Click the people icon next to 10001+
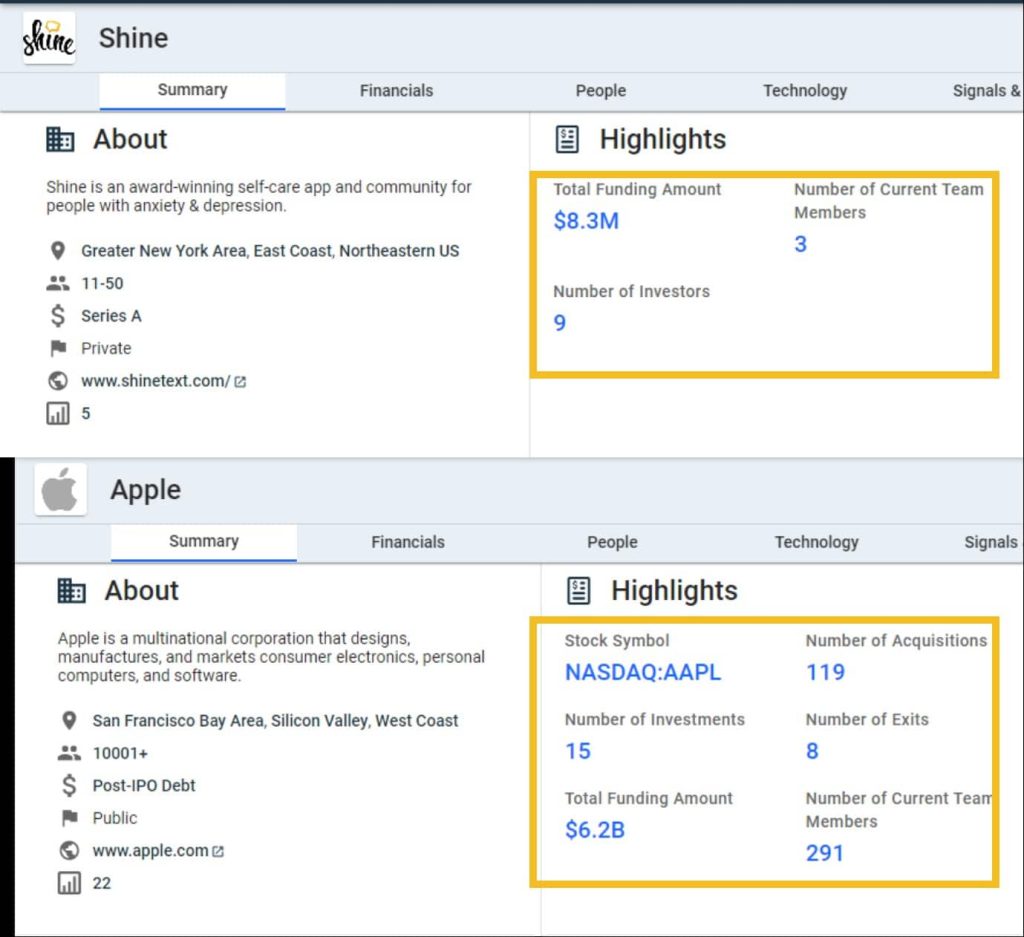1024x937 pixels. coord(69,754)
